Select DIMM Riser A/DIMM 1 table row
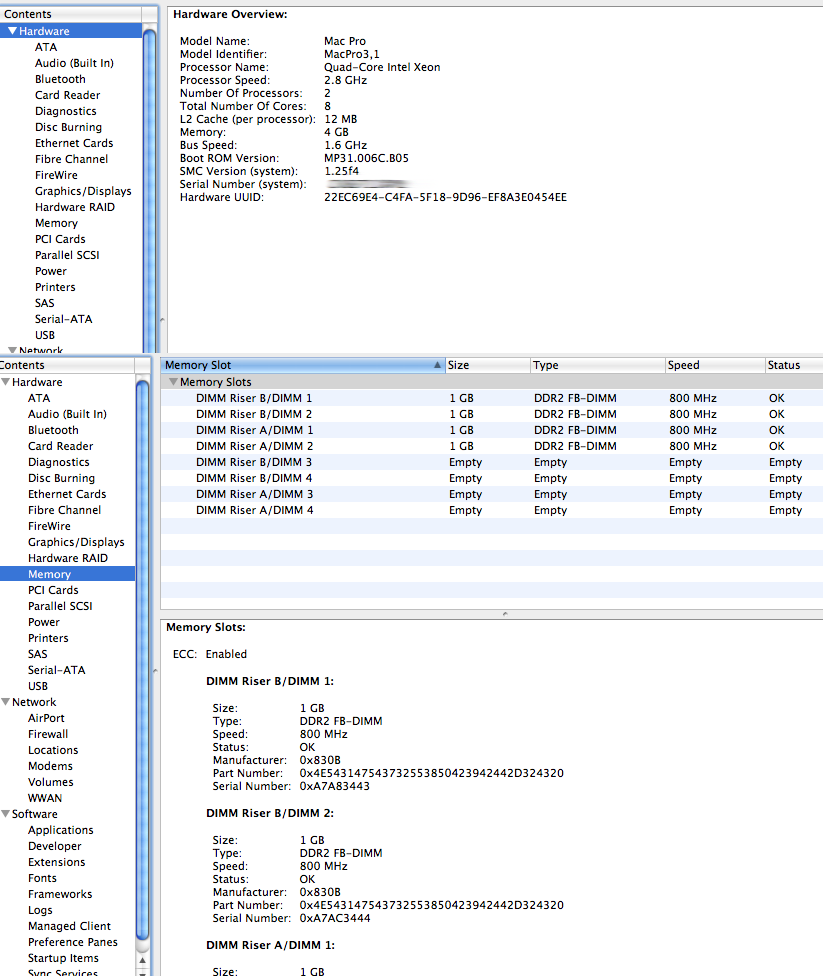 (x=492, y=430)
